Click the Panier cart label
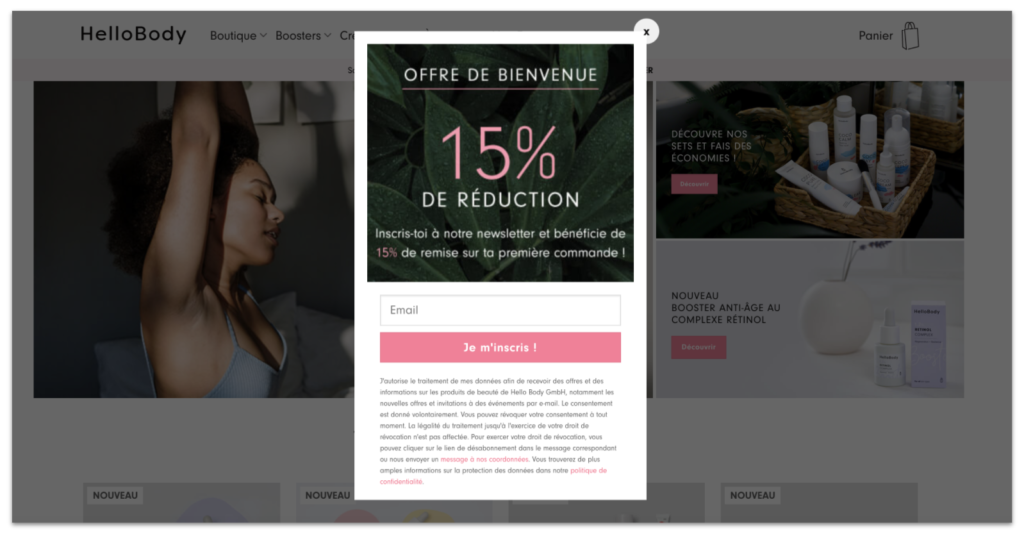The image size is (1024, 536). pos(875,36)
